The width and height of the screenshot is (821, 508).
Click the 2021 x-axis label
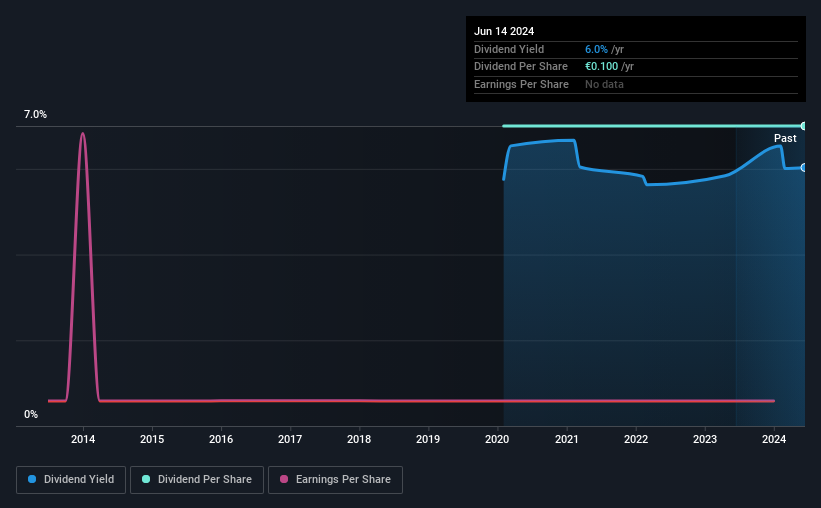(x=567, y=439)
